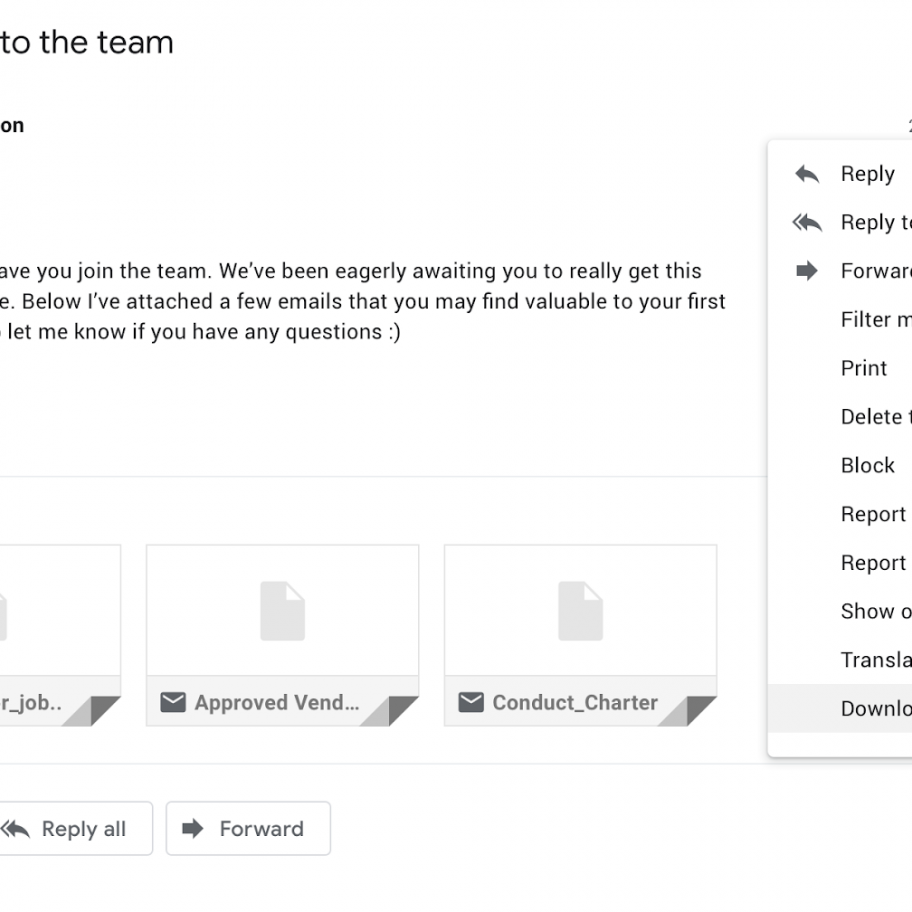Choose Print from the message menu
Image resolution: width=912 pixels, height=912 pixels.
(864, 368)
